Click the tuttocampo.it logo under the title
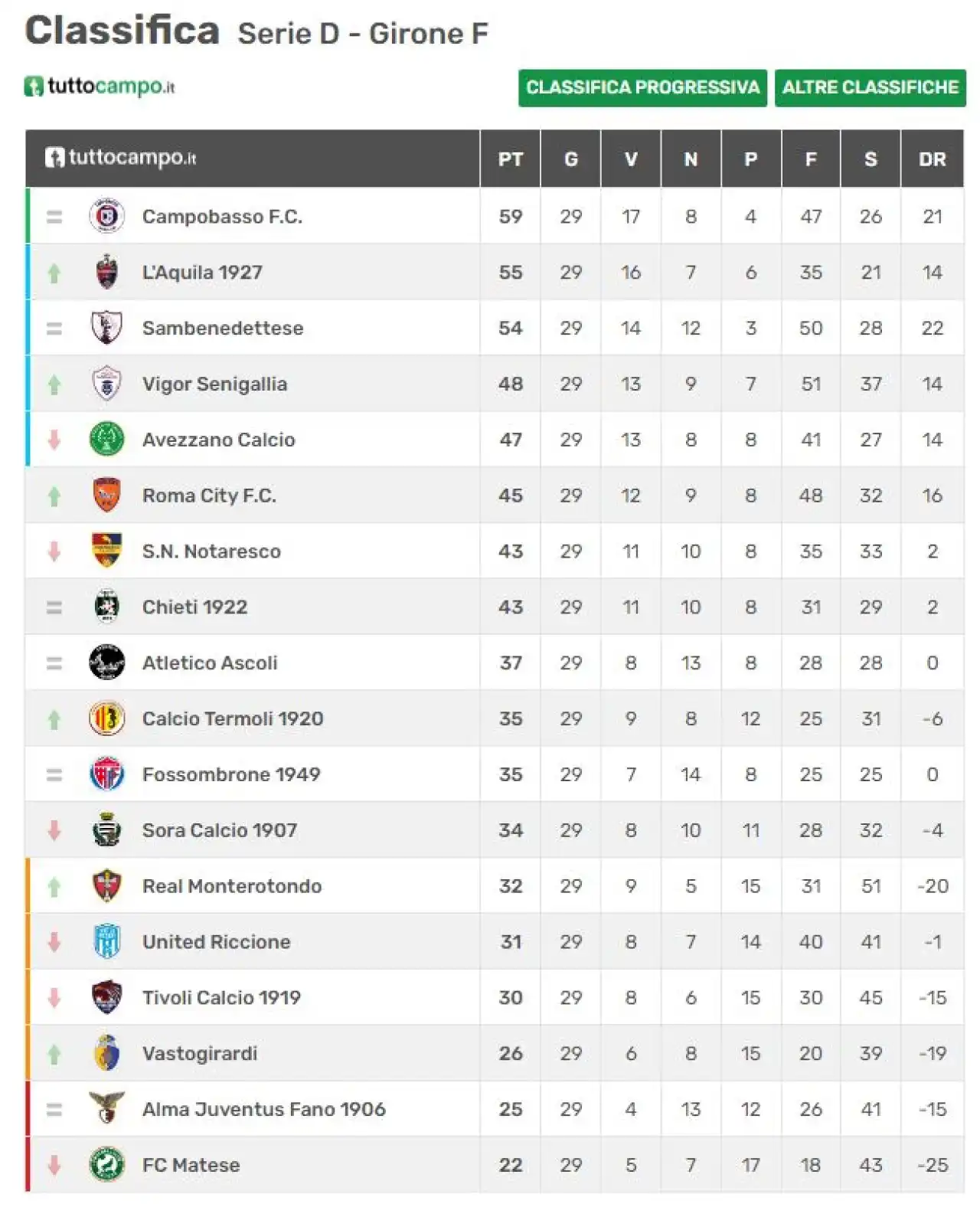Viewport: 980px width, 1217px height. pyautogui.click(x=100, y=87)
